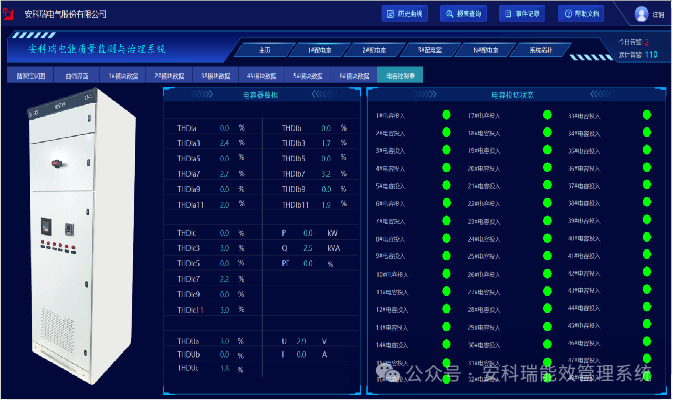Switch to 3# distribution room tab
This screenshot has width=673, height=400.
tap(430, 50)
